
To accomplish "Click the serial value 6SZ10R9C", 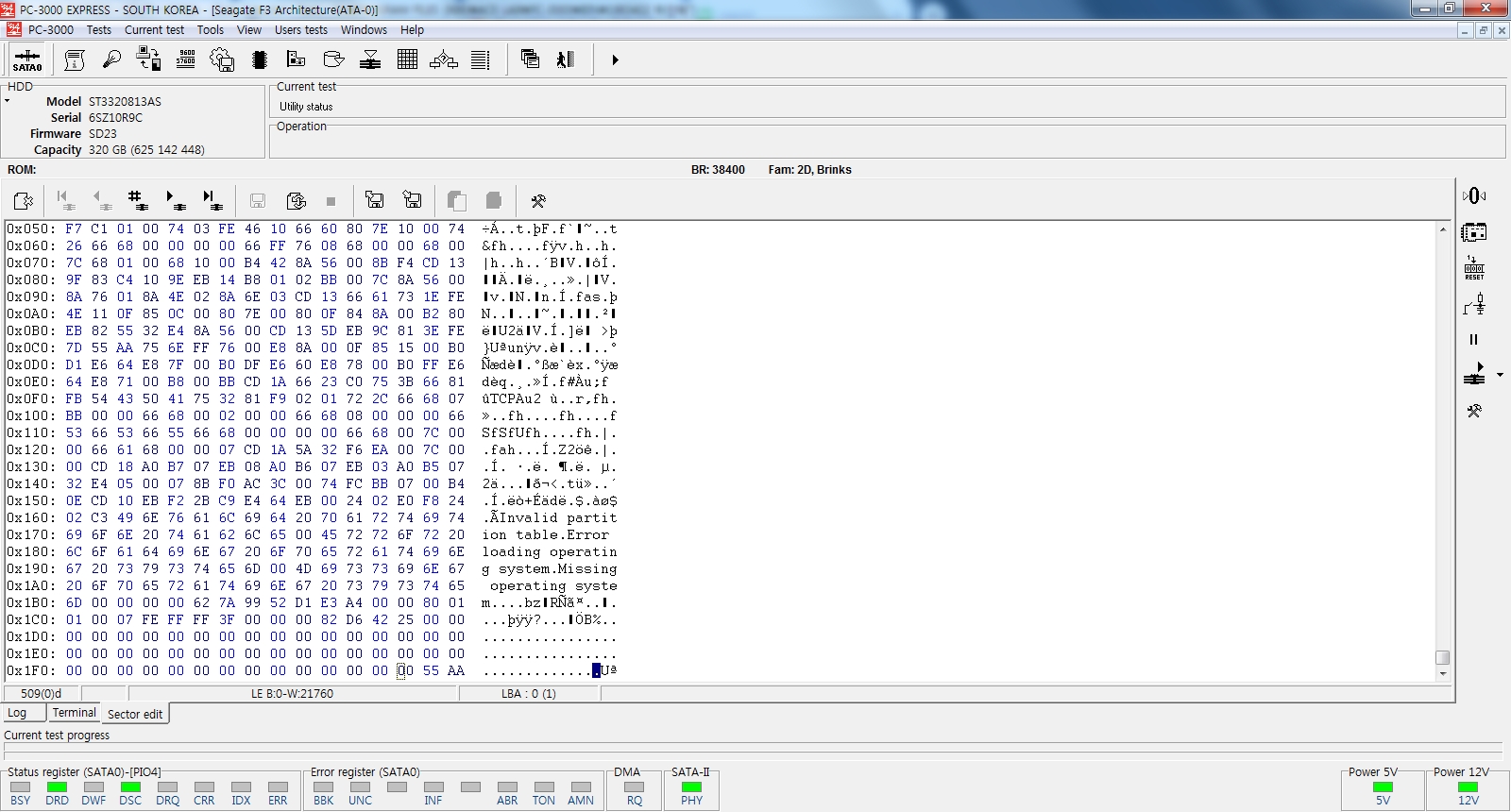I will (x=115, y=117).
